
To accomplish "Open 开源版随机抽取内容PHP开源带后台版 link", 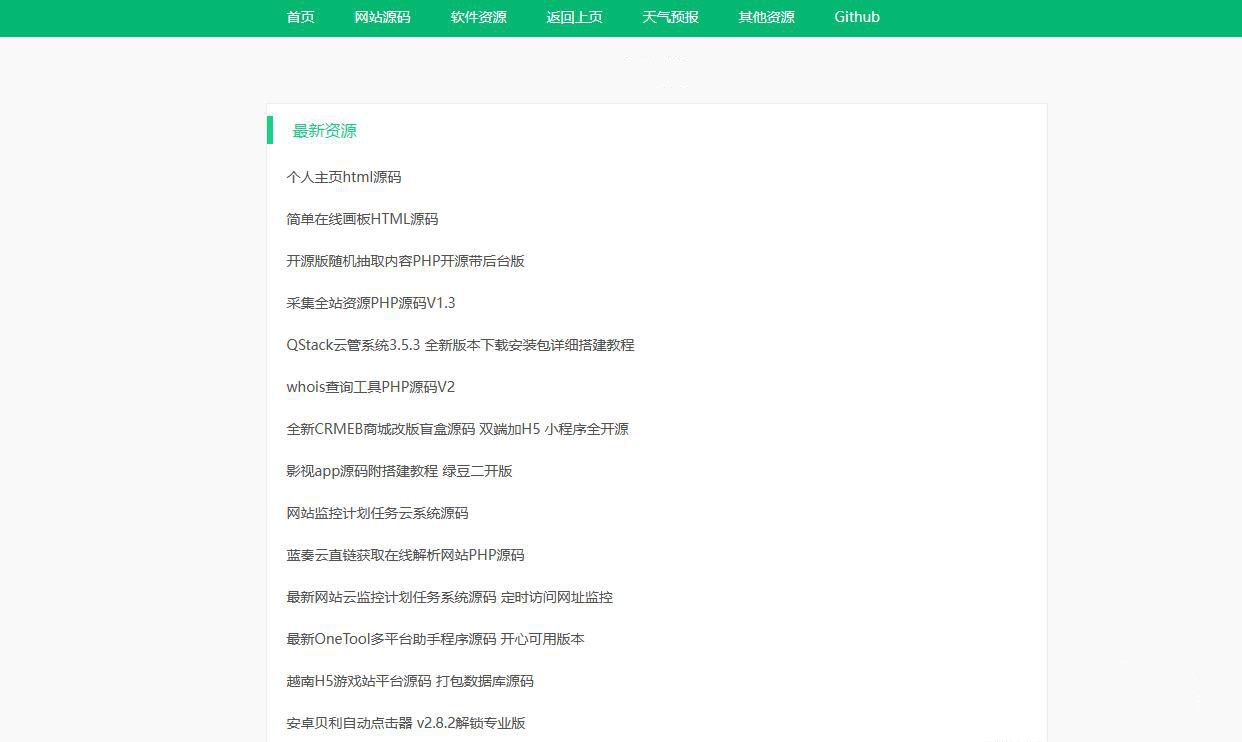I will (404, 261).
